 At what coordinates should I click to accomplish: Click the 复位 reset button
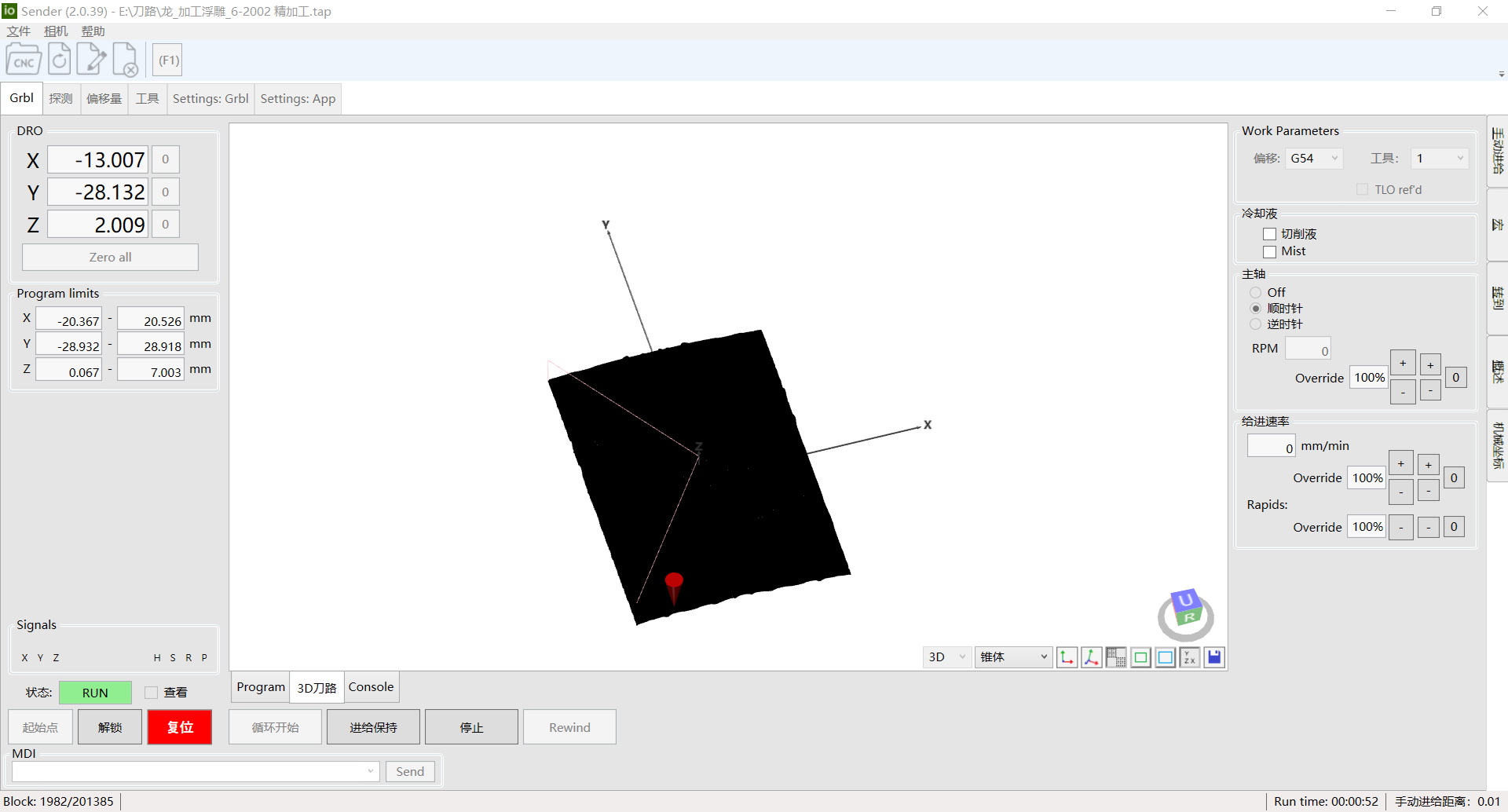180,727
